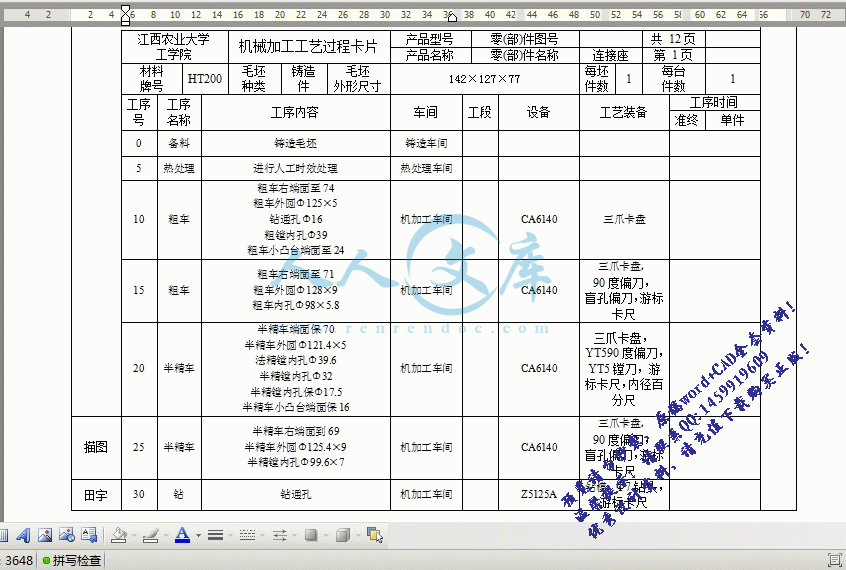This screenshot has width=846, height=570.
Task: Click the 热处理车间 workshop cell
Action: click(426, 168)
